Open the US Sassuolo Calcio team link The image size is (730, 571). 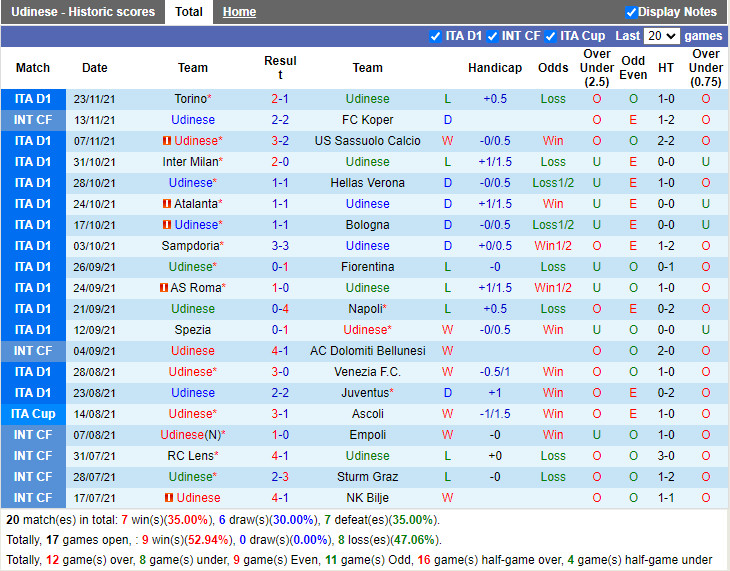point(367,141)
